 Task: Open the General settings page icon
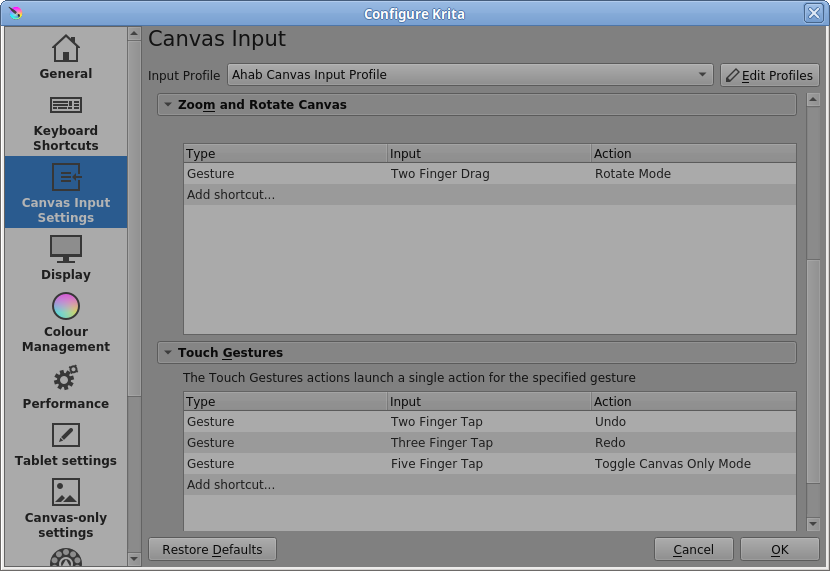pyautogui.click(x=66, y=49)
